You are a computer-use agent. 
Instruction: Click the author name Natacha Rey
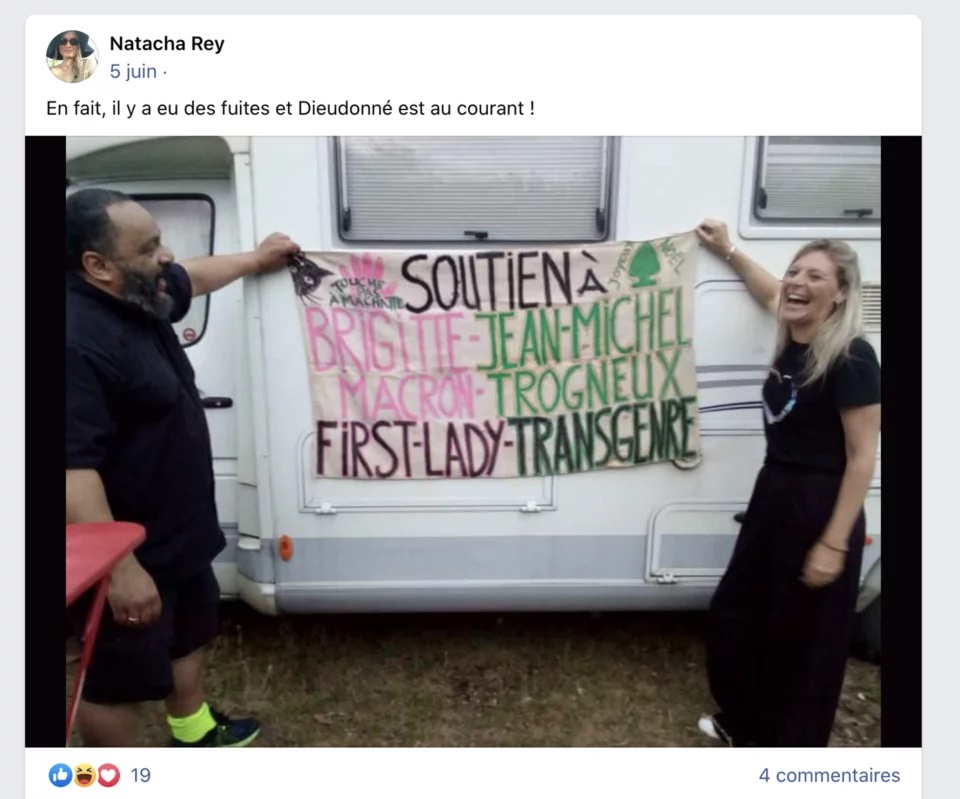[167, 43]
